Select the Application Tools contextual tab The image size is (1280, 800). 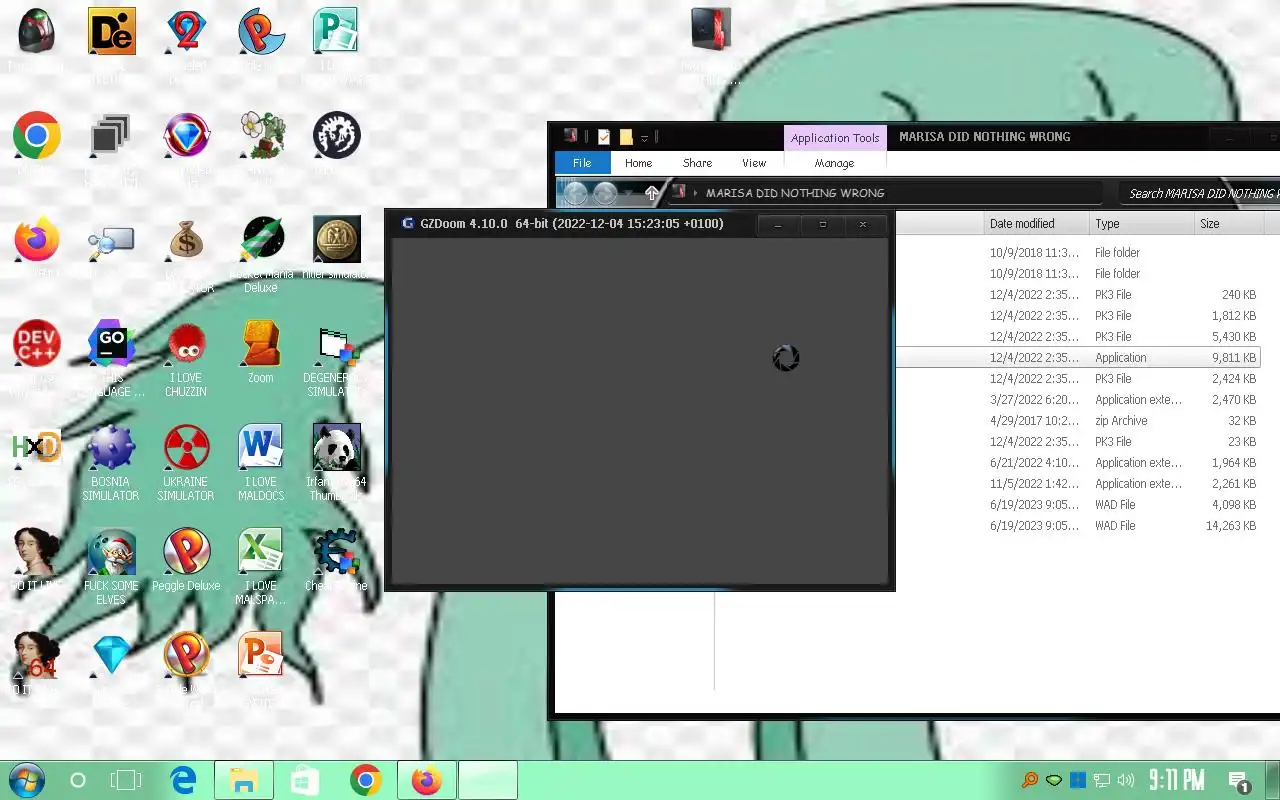click(835, 138)
